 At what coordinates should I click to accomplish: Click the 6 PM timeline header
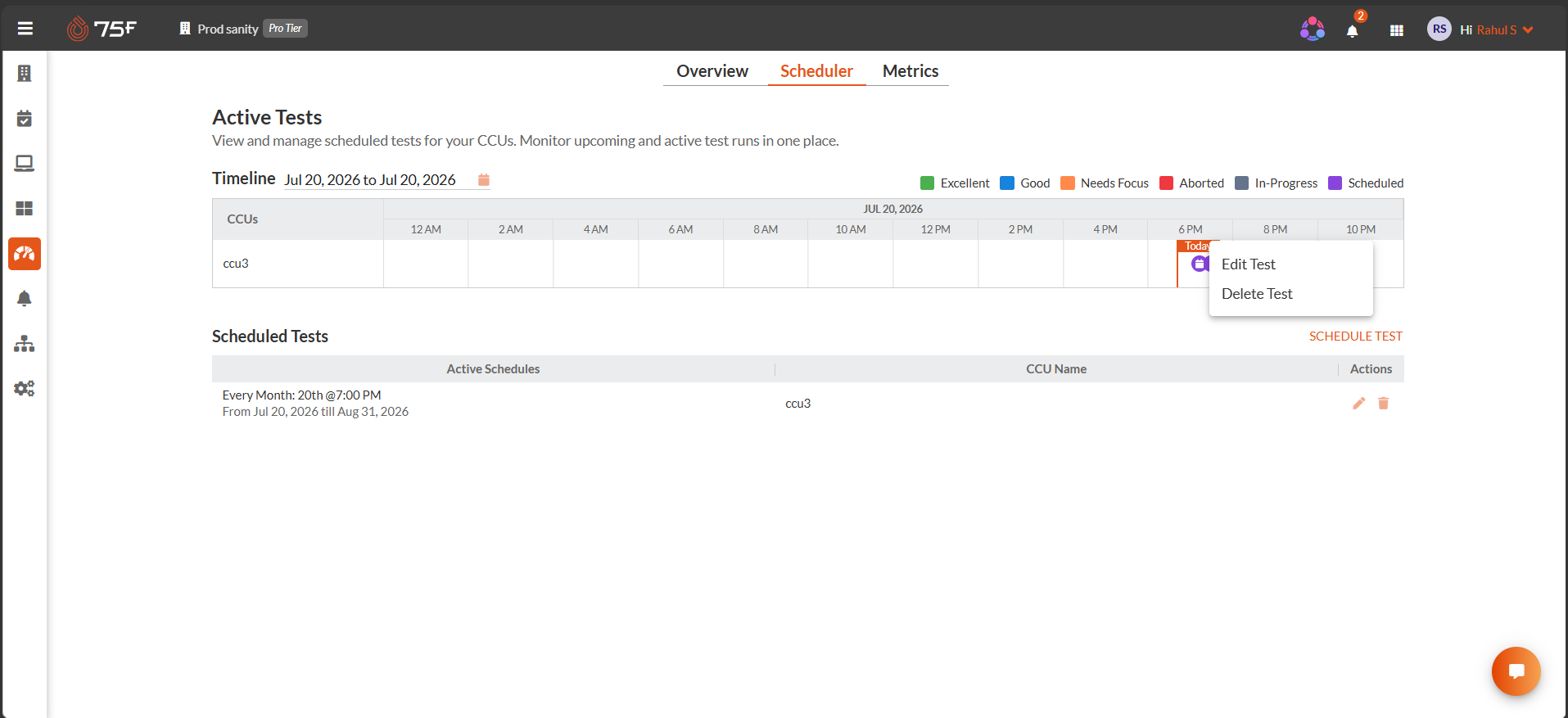1191,230
